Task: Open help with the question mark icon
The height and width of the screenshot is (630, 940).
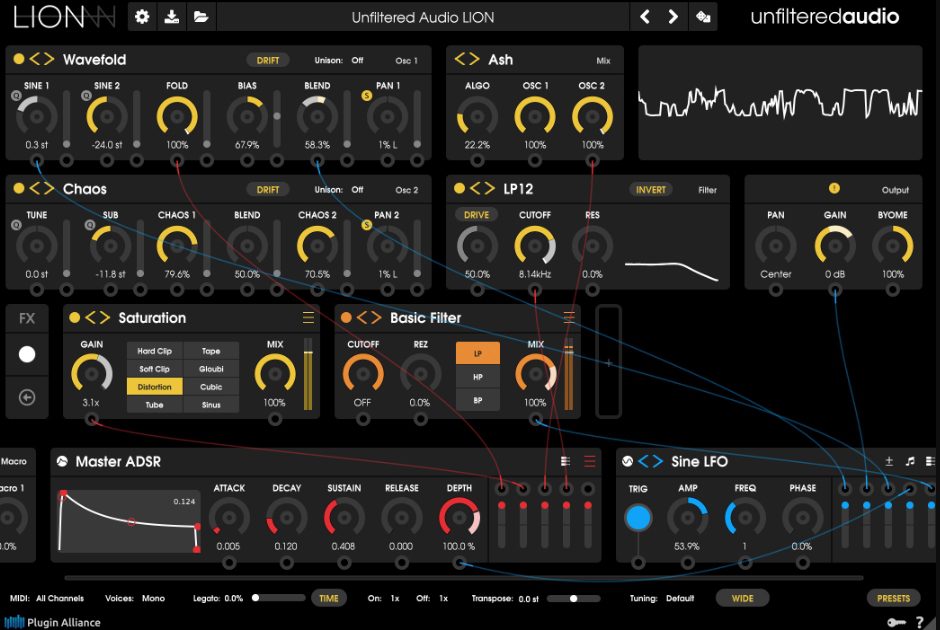Action: click(x=919, y=622)
